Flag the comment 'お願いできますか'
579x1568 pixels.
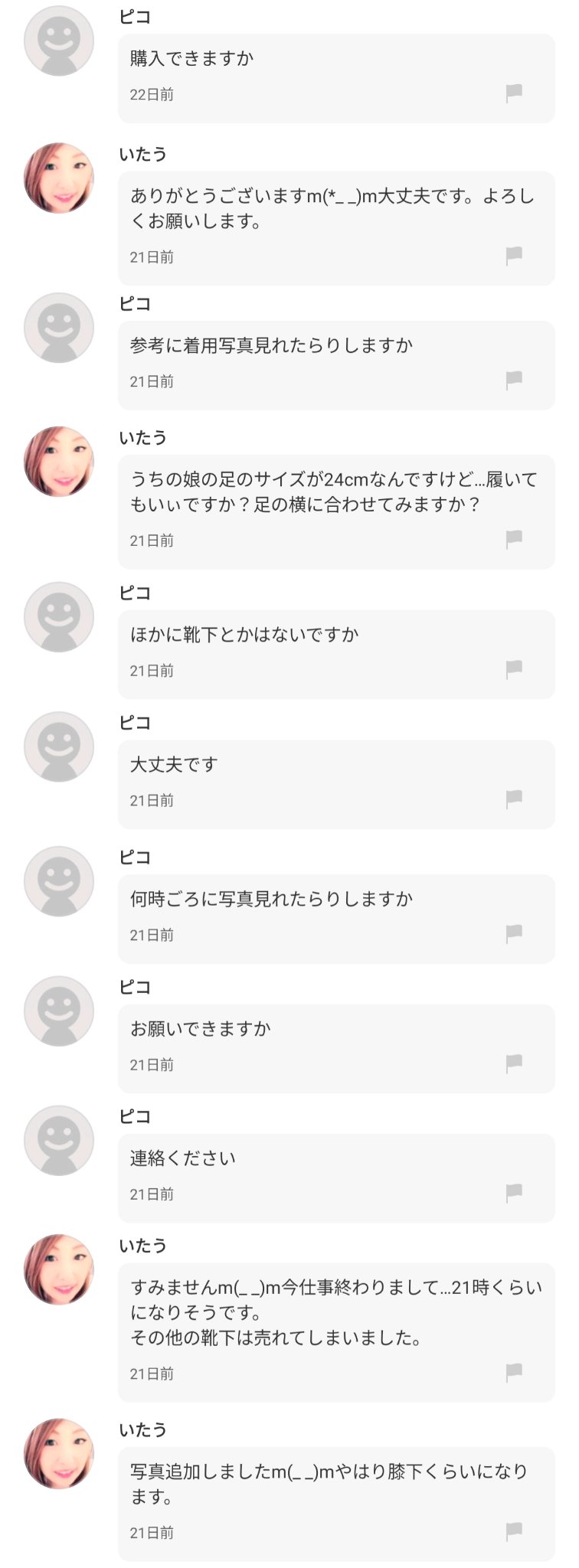pyautogui.click(x=514, y=1063)
